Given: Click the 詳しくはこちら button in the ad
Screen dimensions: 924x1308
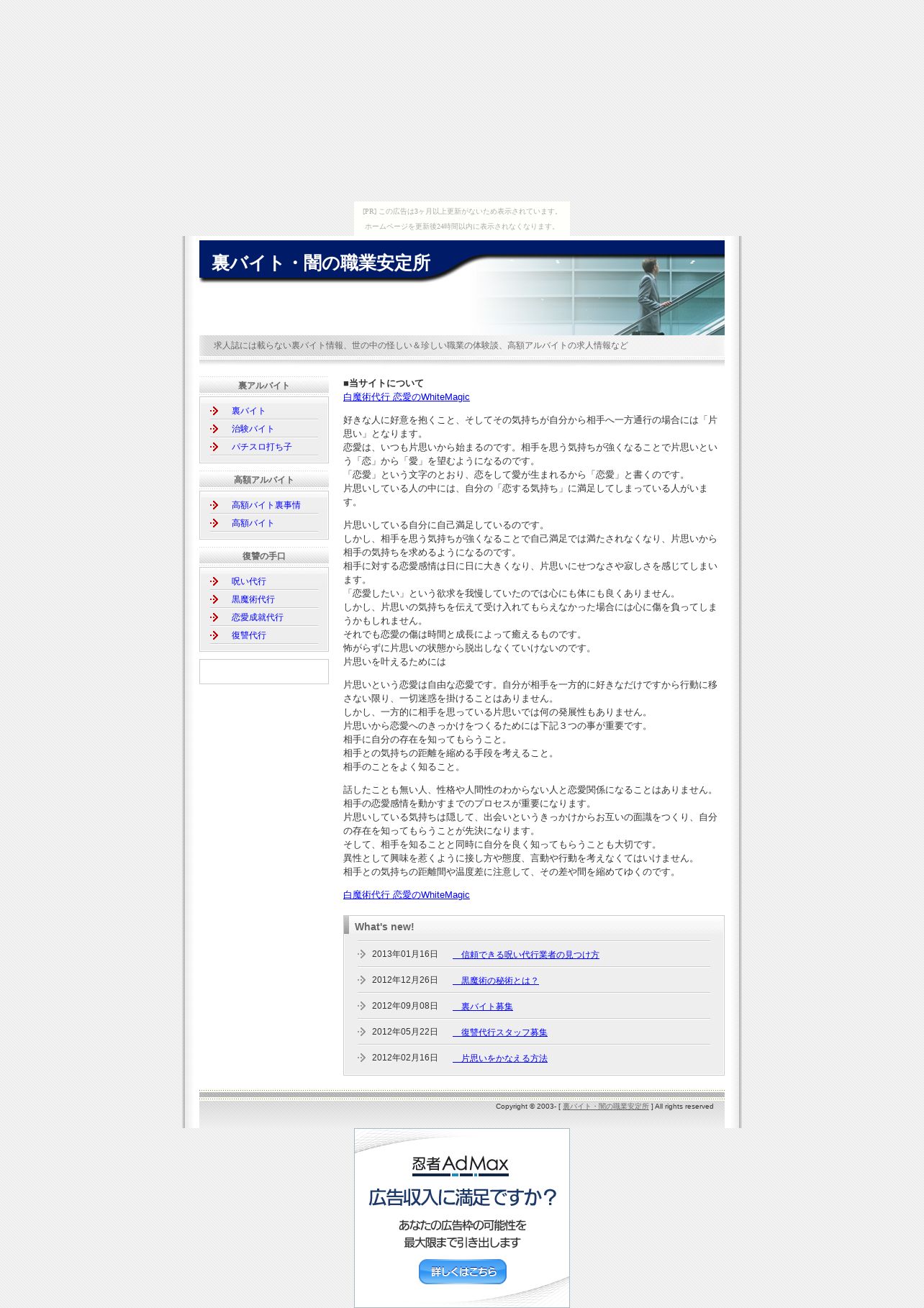Looking at the screenshot, I should tap(463, 1271).
